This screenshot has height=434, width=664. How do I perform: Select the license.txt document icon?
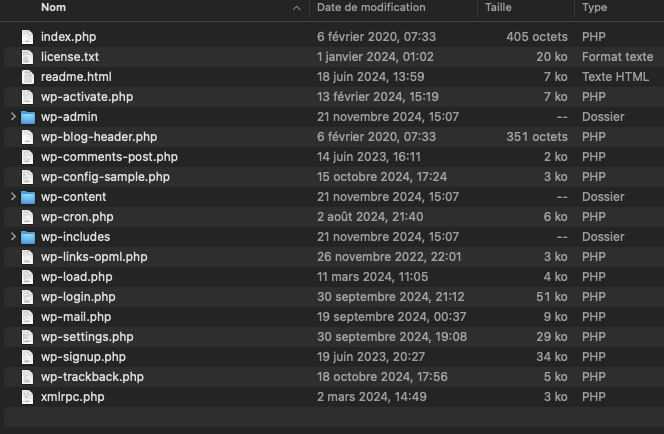(x=27, y=57)
